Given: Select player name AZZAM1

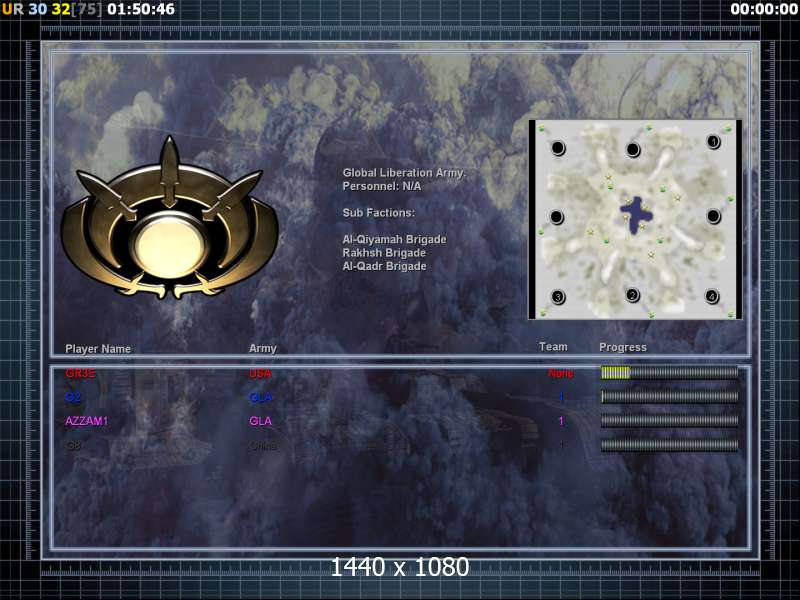Looking at the screenshot, I should pos(86,421).
